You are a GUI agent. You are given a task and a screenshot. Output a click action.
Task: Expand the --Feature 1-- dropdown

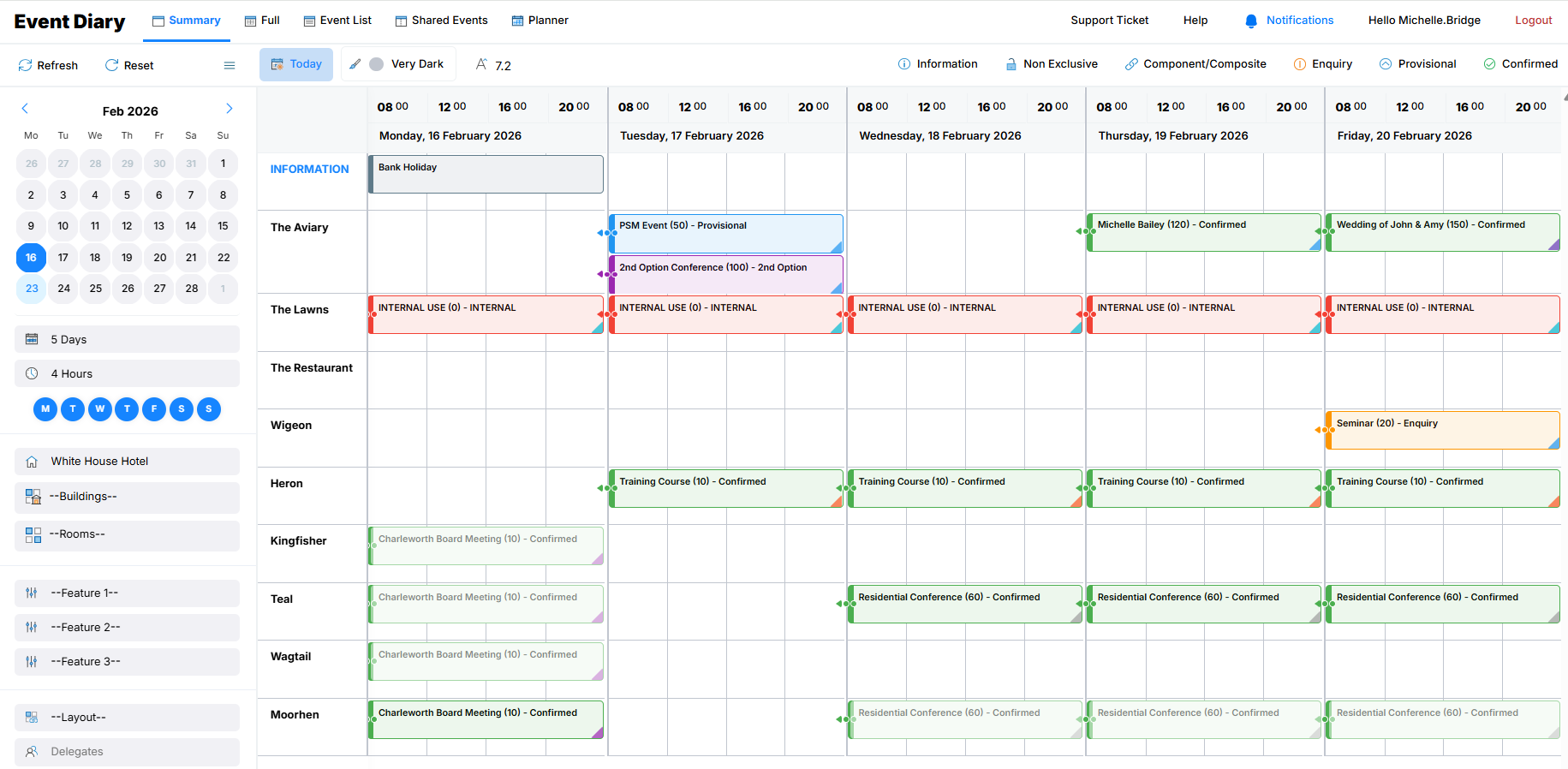(x=127, y=593)
